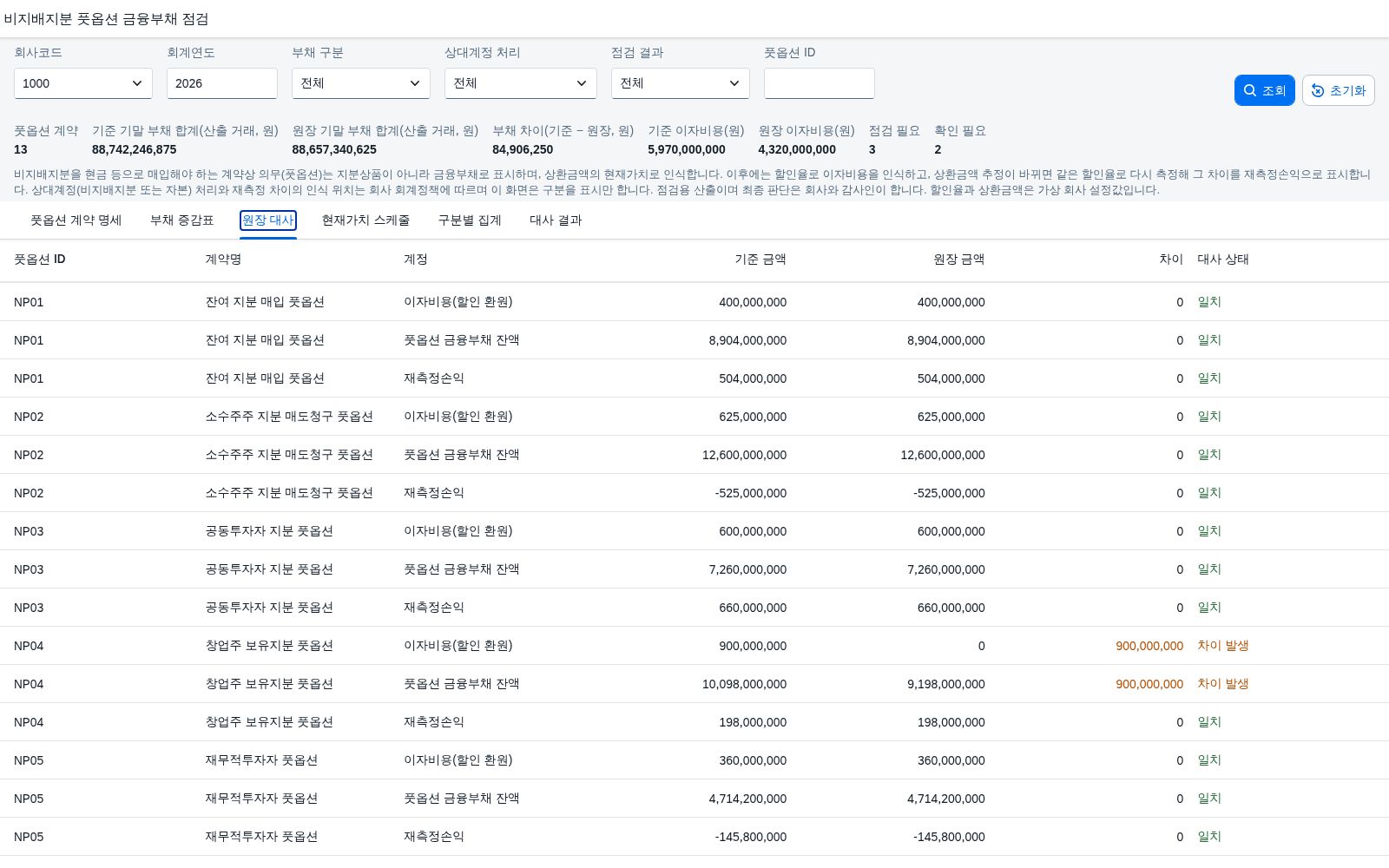The image size is (1389, 868).
Task: Click 재무적투자자 풋옵션 in NP05 이자비용 row
Action: pyautogui.click(x=261, y=760)
